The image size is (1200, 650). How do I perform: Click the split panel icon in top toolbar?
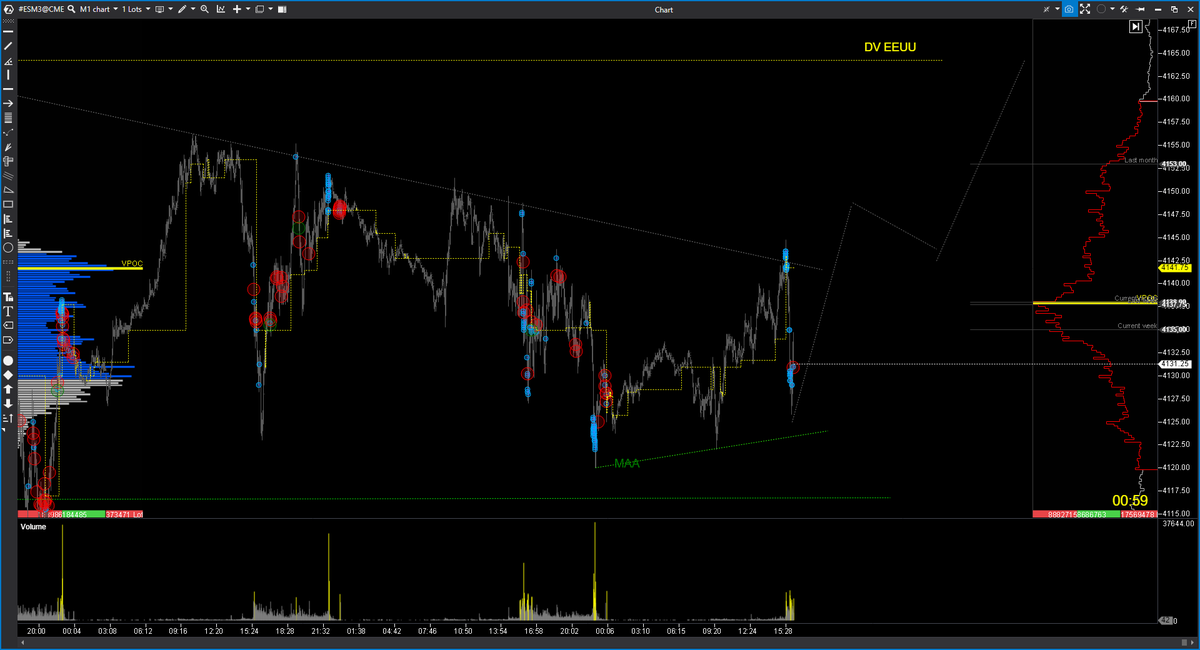coord(282,9)
